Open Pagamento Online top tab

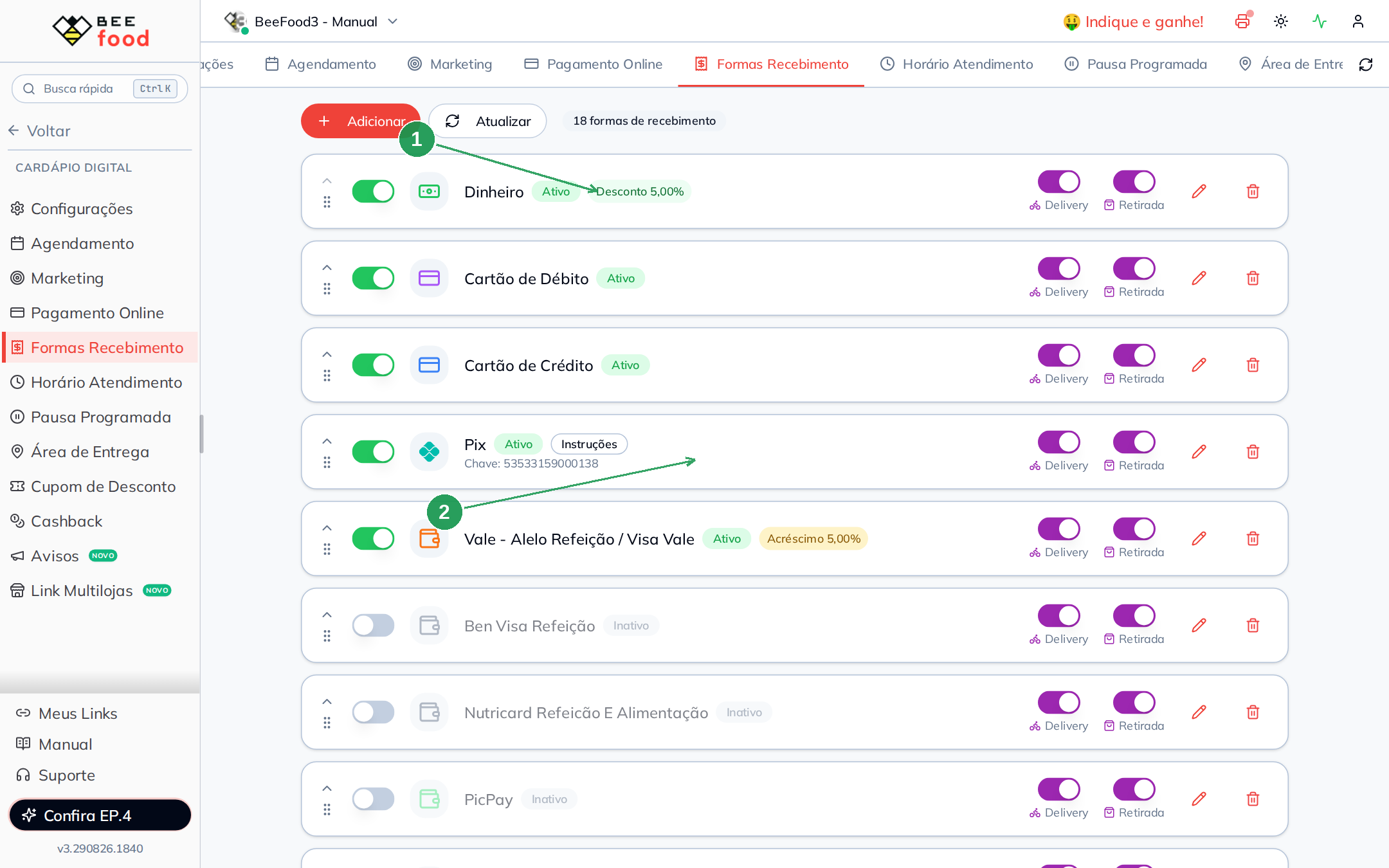pos(594,64)
